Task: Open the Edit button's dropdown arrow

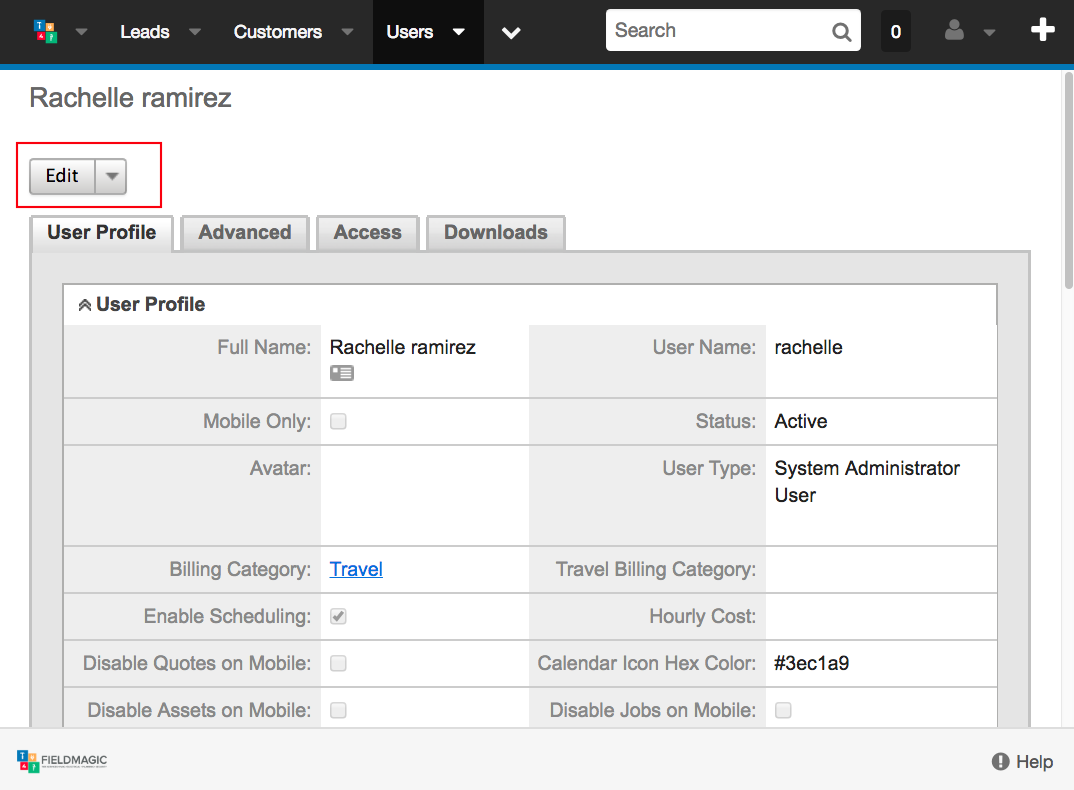Action: pyautogui.click(x=112, y=176)
